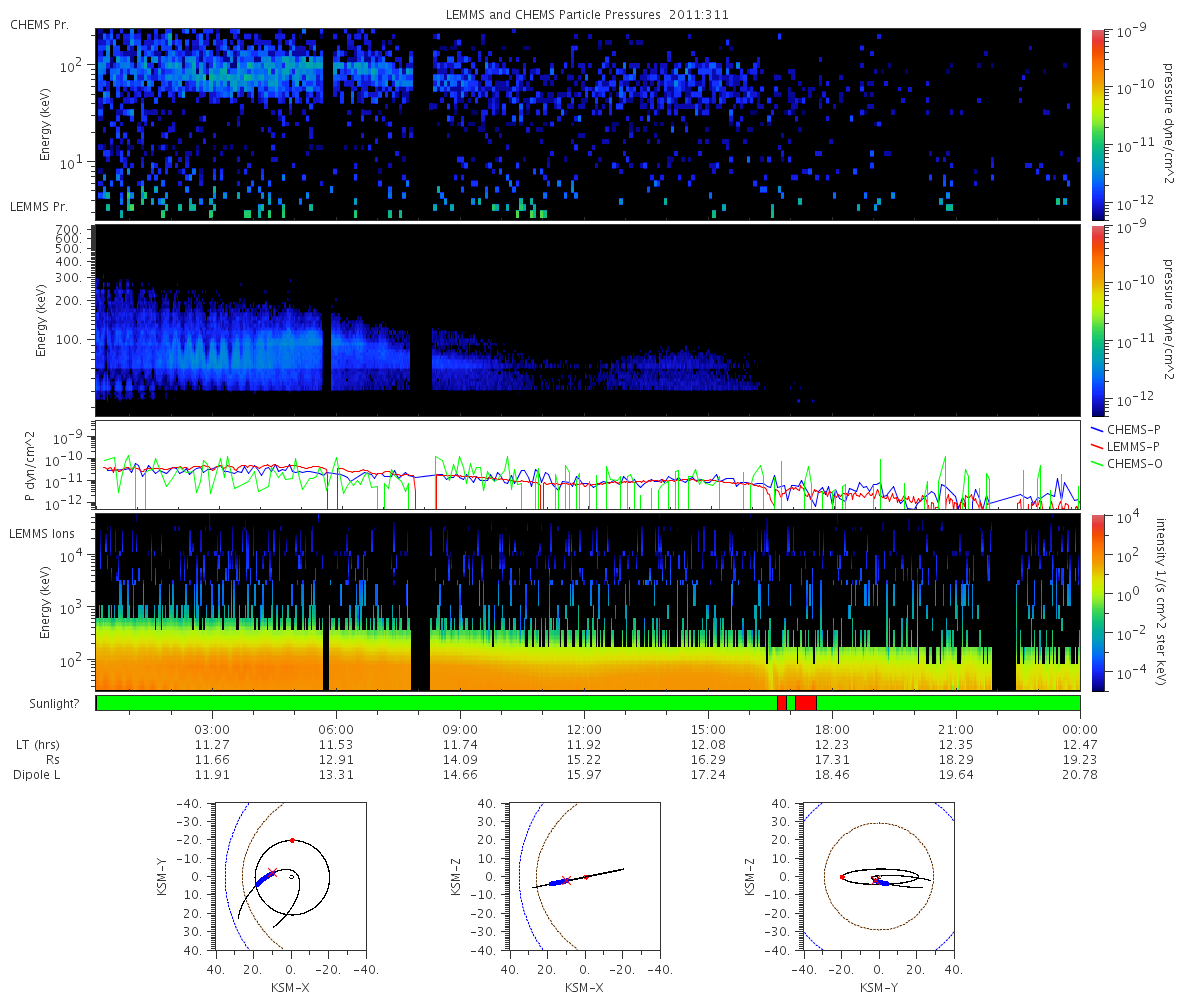
Task: Click the "CHEMS Pr." panel label
Action: click(x=39, y=23)
